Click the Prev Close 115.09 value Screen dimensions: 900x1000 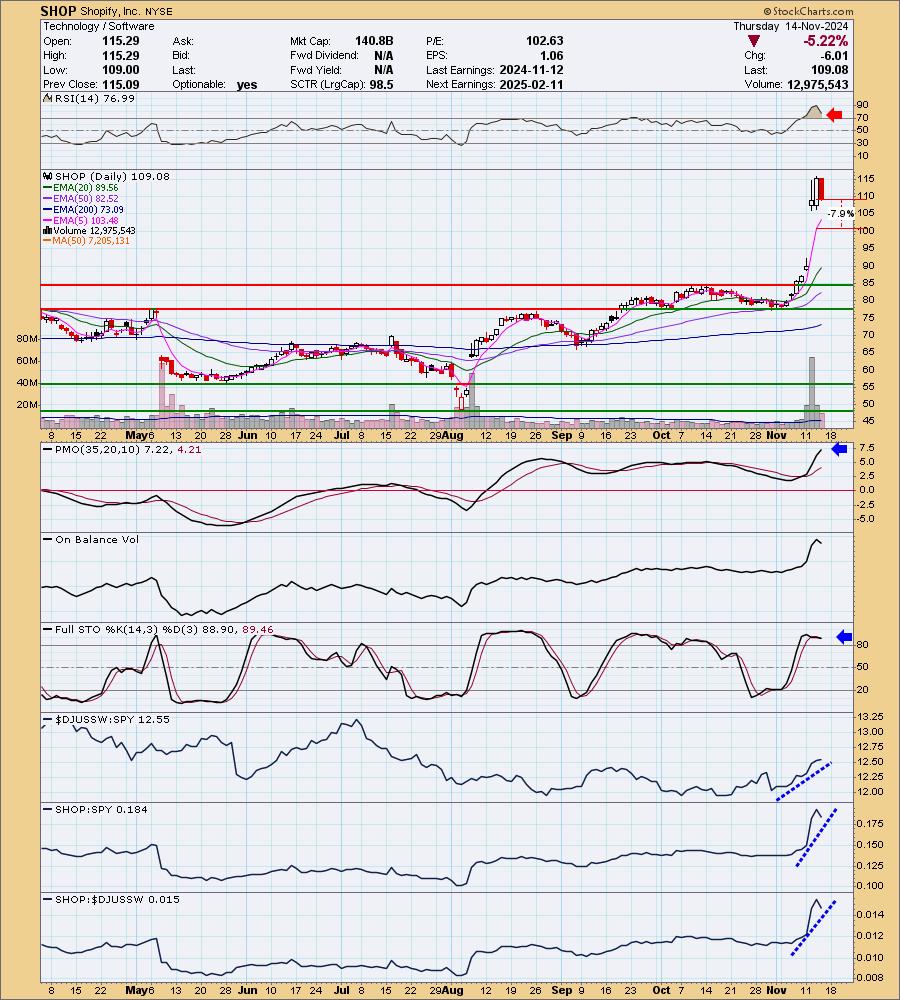click(121, 84)
